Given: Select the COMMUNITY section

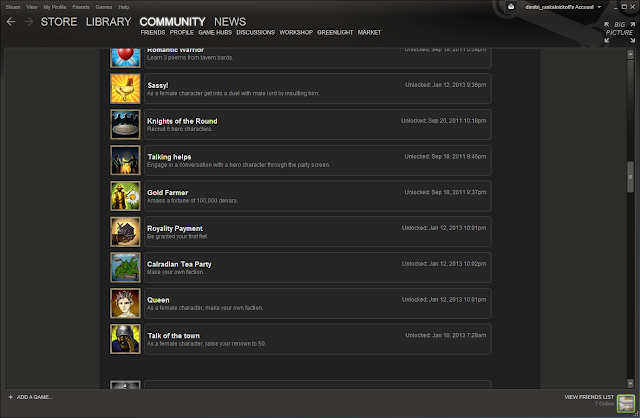Looking at the screenshot, I should 173,22.
